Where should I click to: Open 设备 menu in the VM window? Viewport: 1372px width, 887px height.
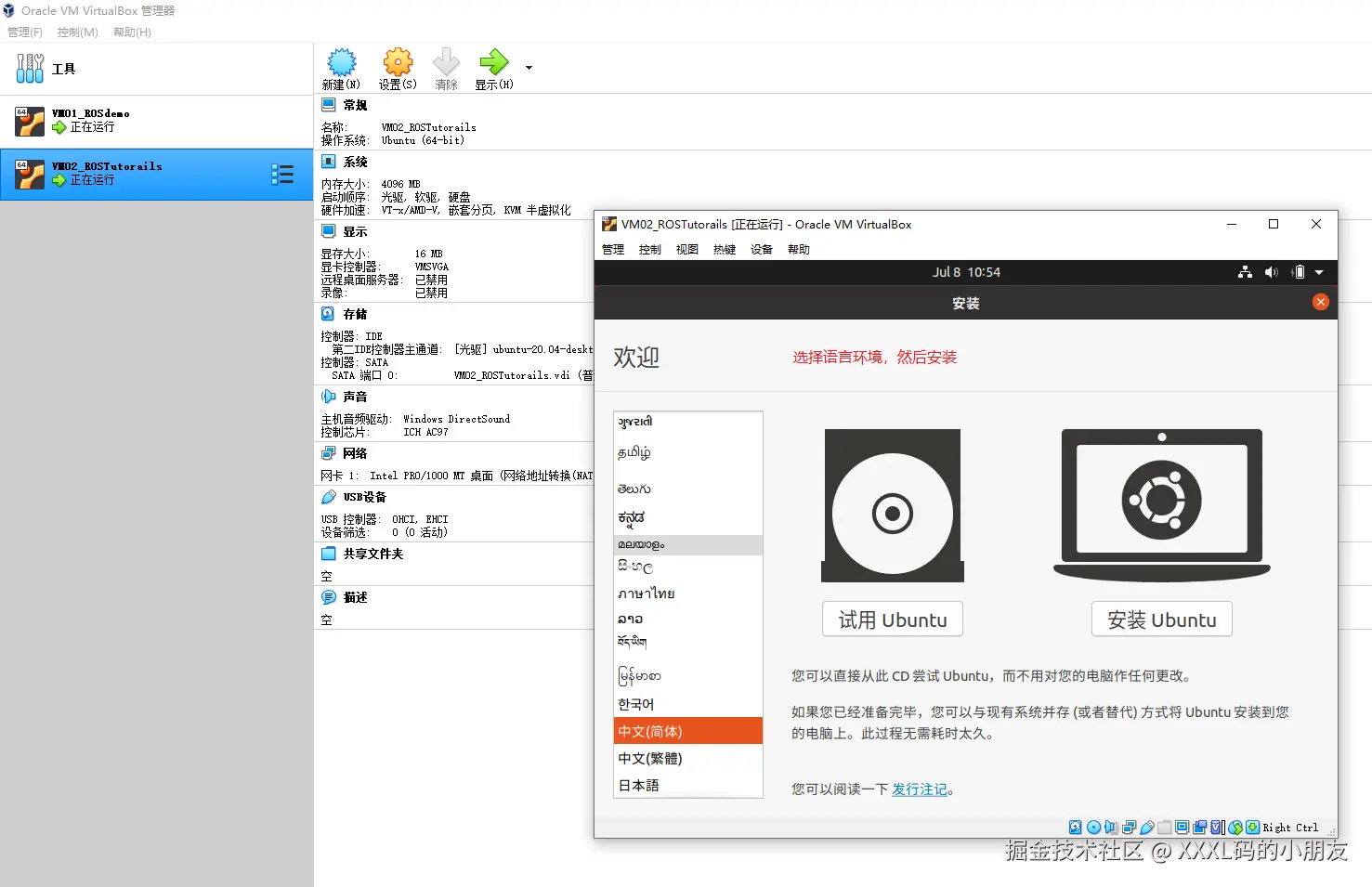762,250
